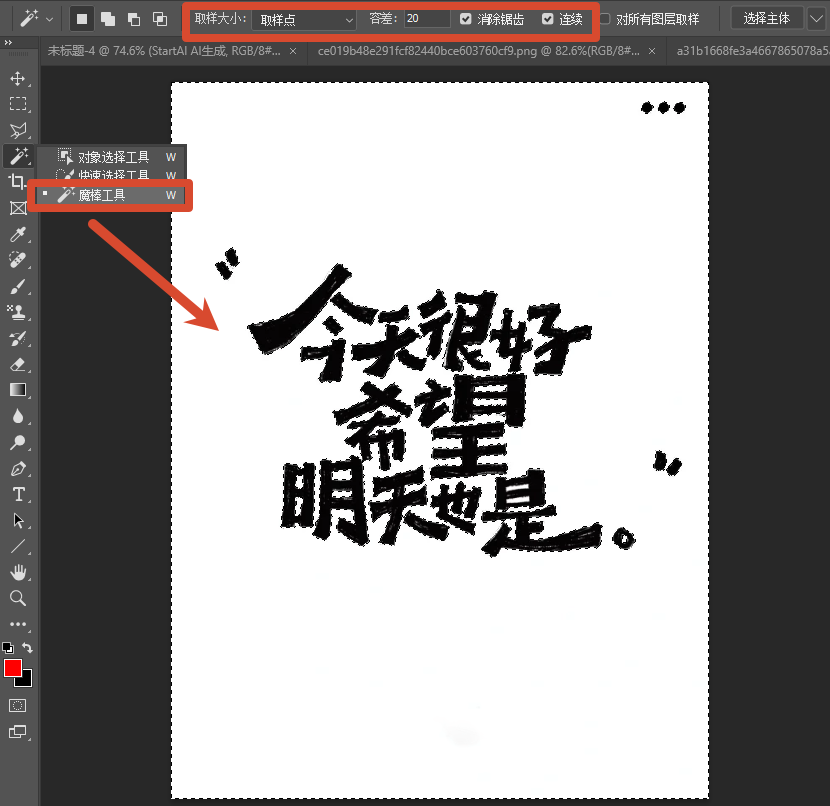Select the Zoom tool
The width and height of the screenshot is (830, 806).
[x=17, y=598]
